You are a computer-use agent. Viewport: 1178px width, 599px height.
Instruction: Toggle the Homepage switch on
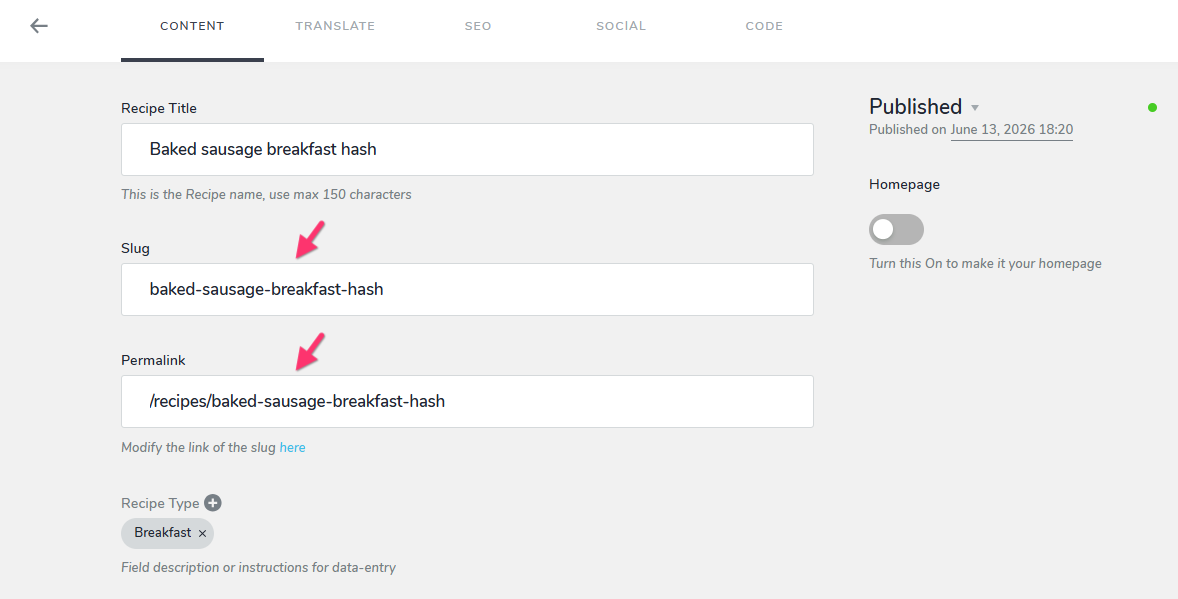click(x=896, y=229)
